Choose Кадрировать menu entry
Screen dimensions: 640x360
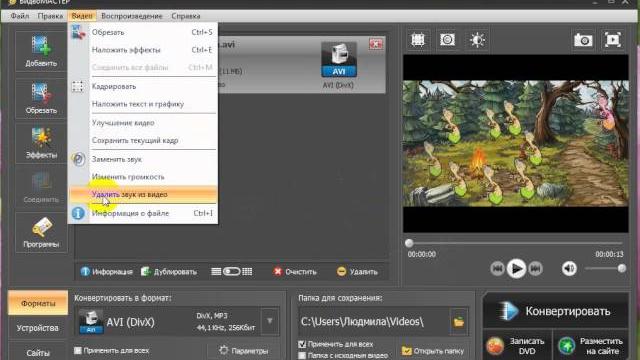(143, 87)
